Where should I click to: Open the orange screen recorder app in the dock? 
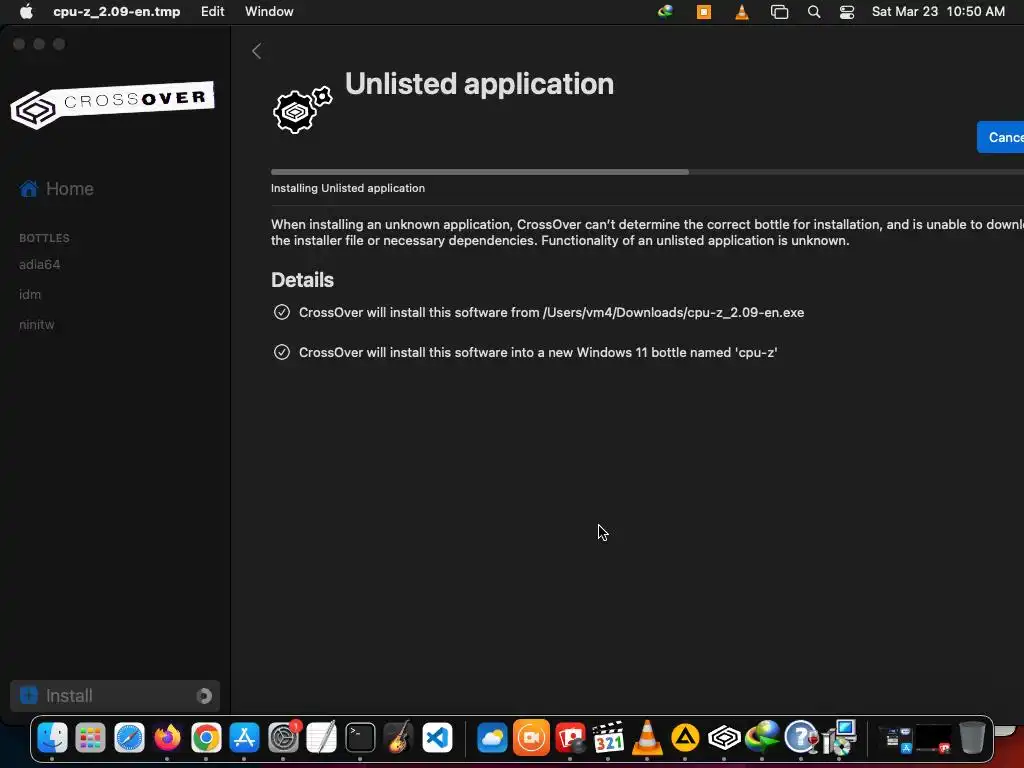pos(531,739)
